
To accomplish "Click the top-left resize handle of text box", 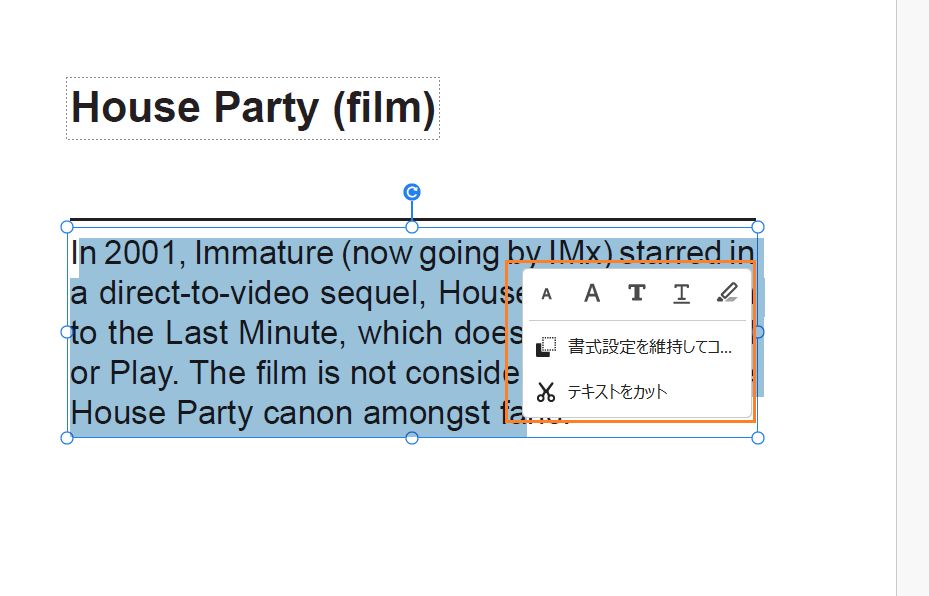I will pos(67,227).
